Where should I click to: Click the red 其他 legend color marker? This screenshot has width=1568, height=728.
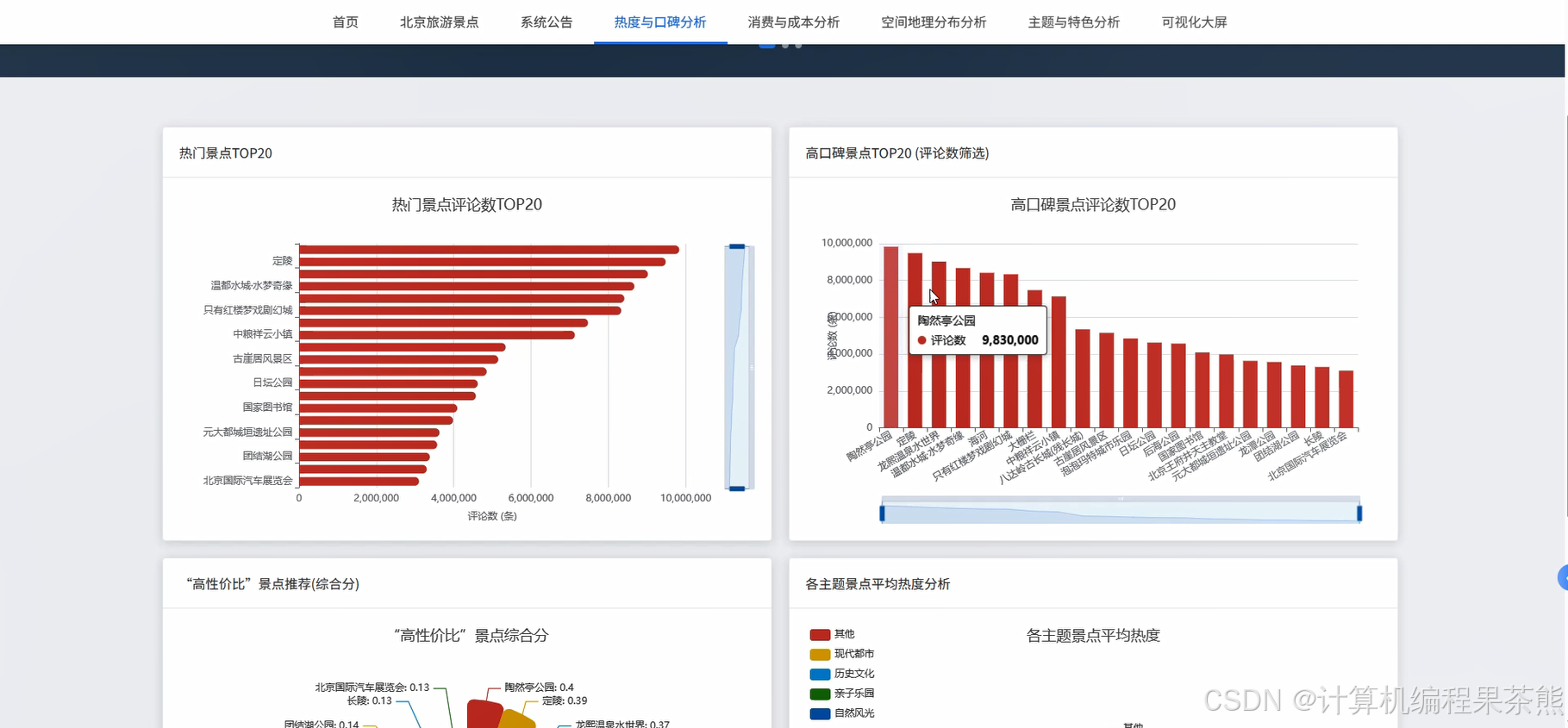(x=820, y=634)
